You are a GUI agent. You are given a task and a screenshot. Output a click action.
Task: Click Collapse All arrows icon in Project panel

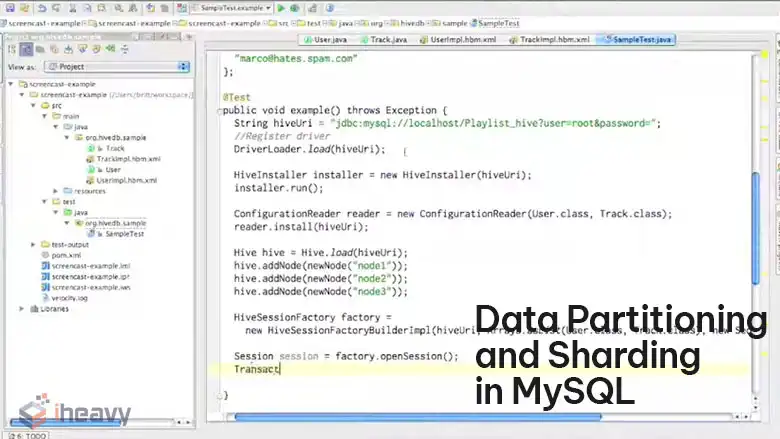pyautogui.click(x=110, y=49)
